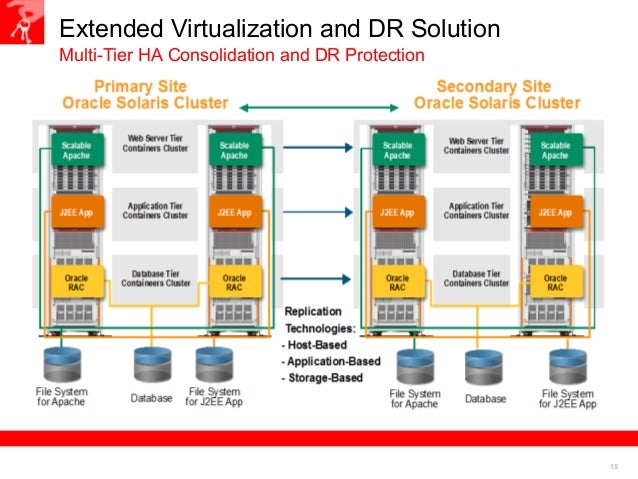Click the title 'Extended Virtualization and DR Solution'
This screenshot has height=479, width=638.
point(280,28)
